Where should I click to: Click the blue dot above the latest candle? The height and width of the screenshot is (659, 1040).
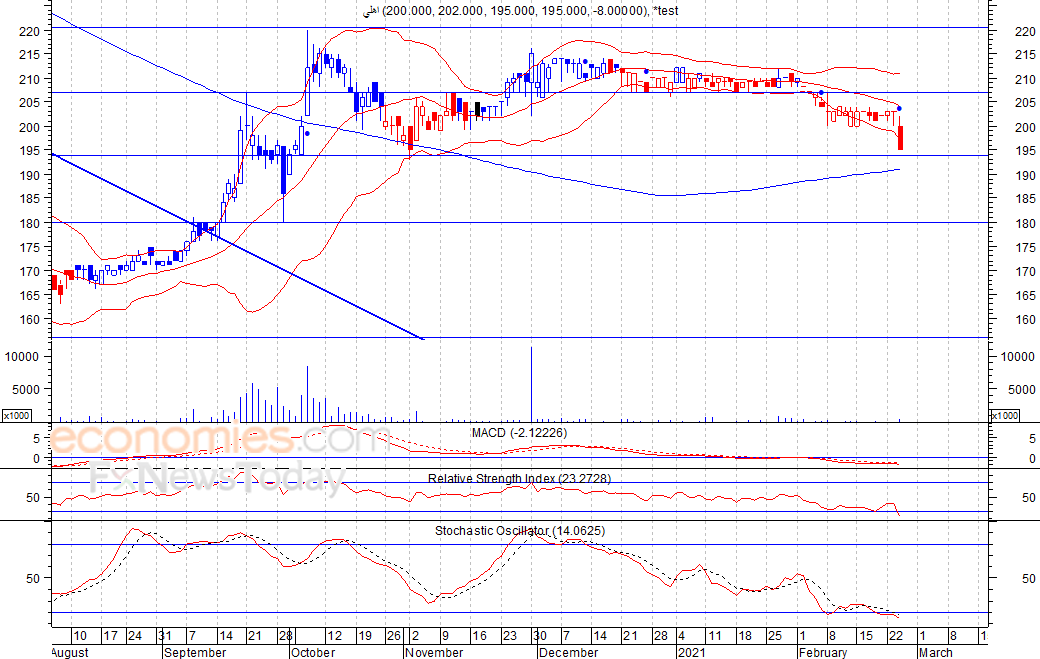(900, 108)
